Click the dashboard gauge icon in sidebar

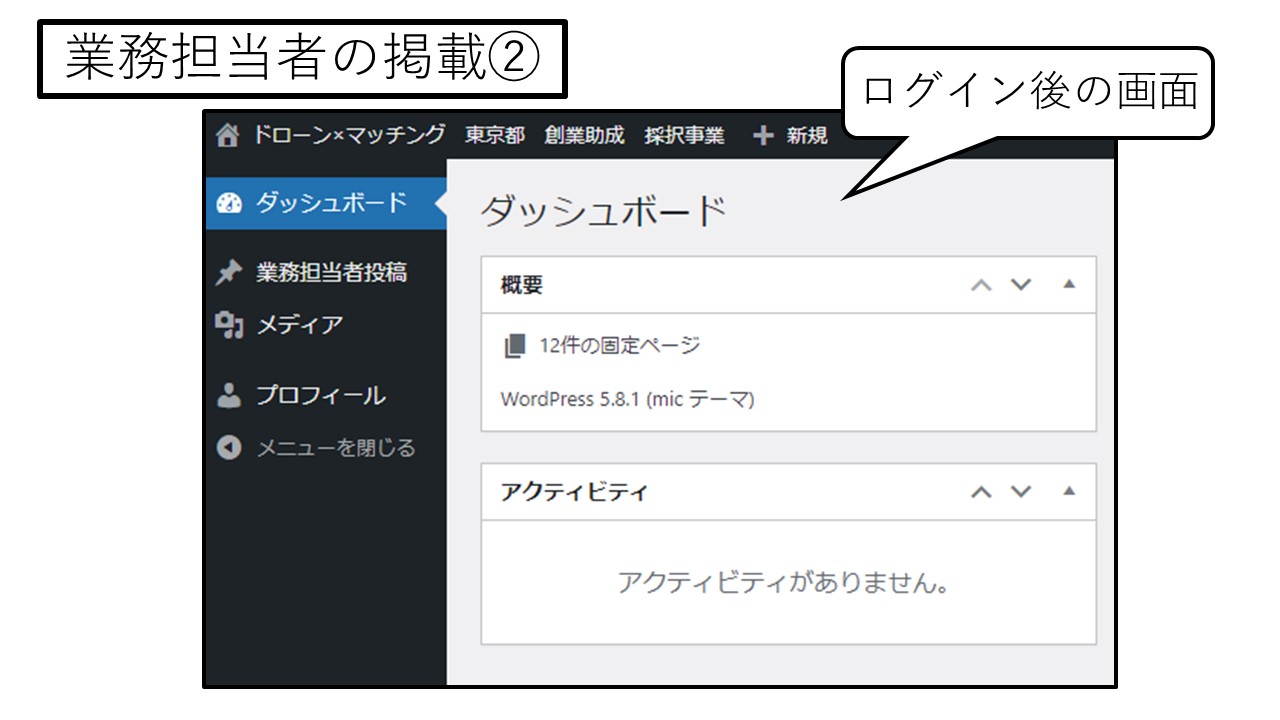(x=229, y=203)
